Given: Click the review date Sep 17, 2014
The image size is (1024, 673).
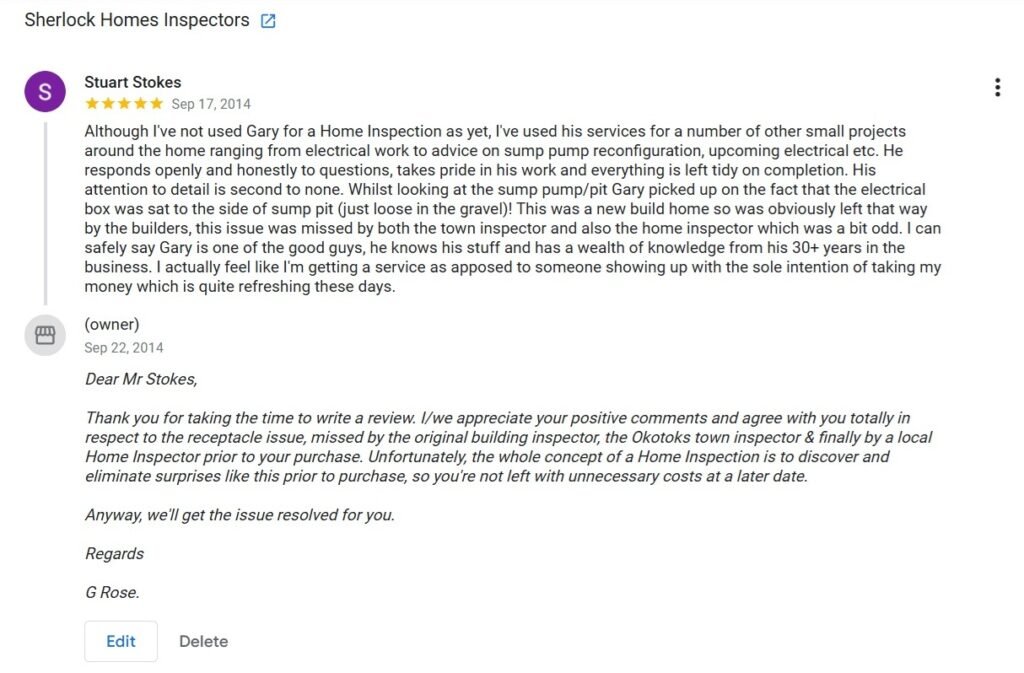Looking at the screenshot, I should pos(211,104).
